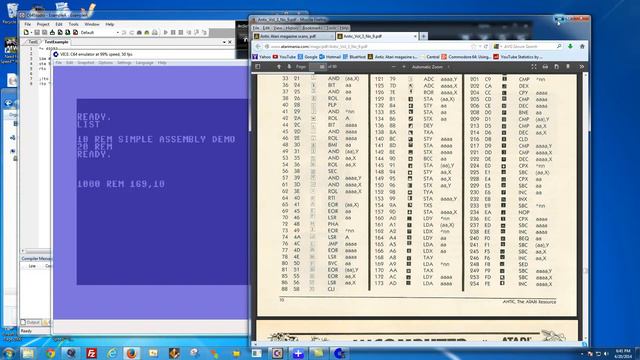The image size is (640, 360).
Task: Click the search magnifier in the Firefox search box
Action: coord(559,47)
